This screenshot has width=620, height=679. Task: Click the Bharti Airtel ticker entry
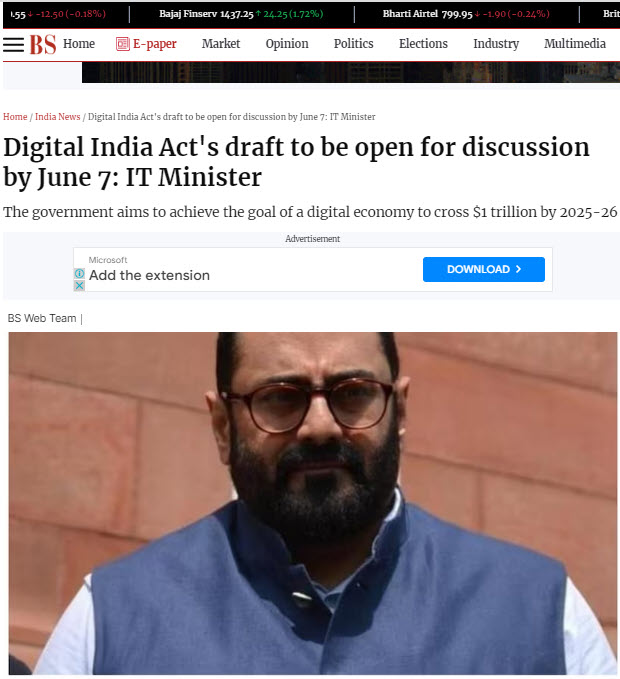[x=466, y=14]
